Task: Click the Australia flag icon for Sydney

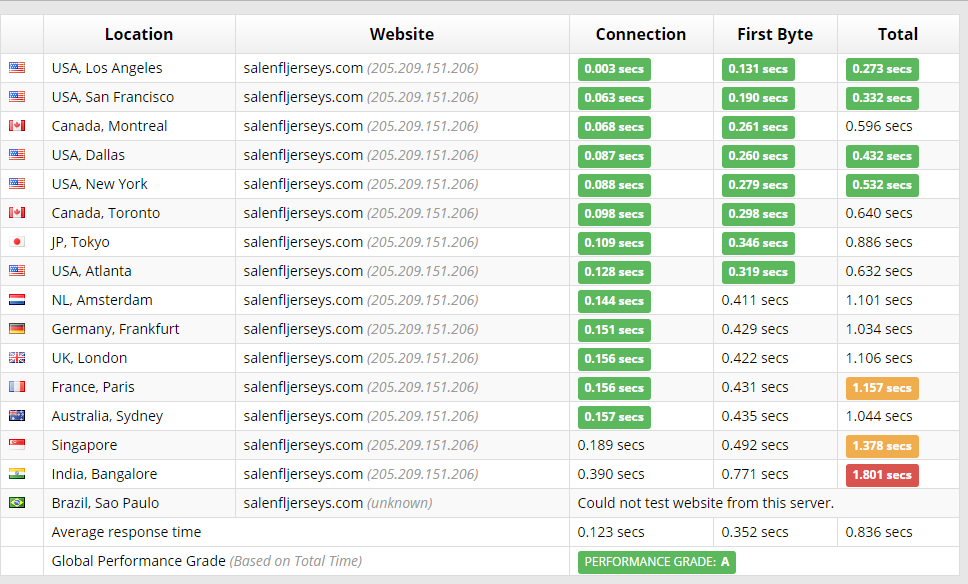Action: (x=17, y=415)
